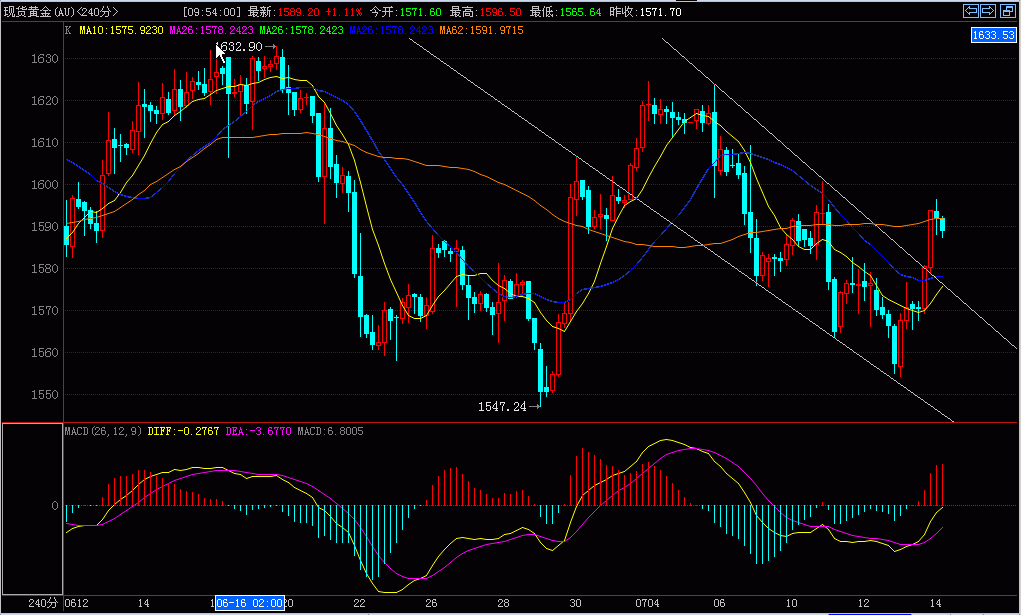Select the MA10 moving average label

coord(121,30)
